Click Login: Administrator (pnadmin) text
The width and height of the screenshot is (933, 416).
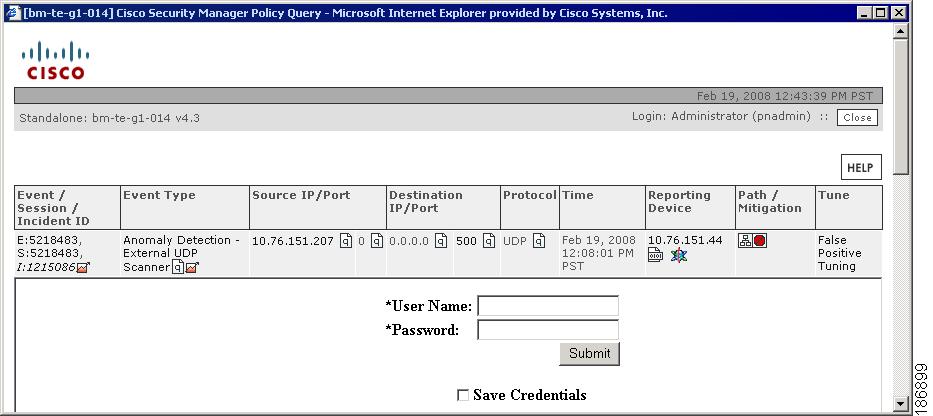[x=721, y=117]
